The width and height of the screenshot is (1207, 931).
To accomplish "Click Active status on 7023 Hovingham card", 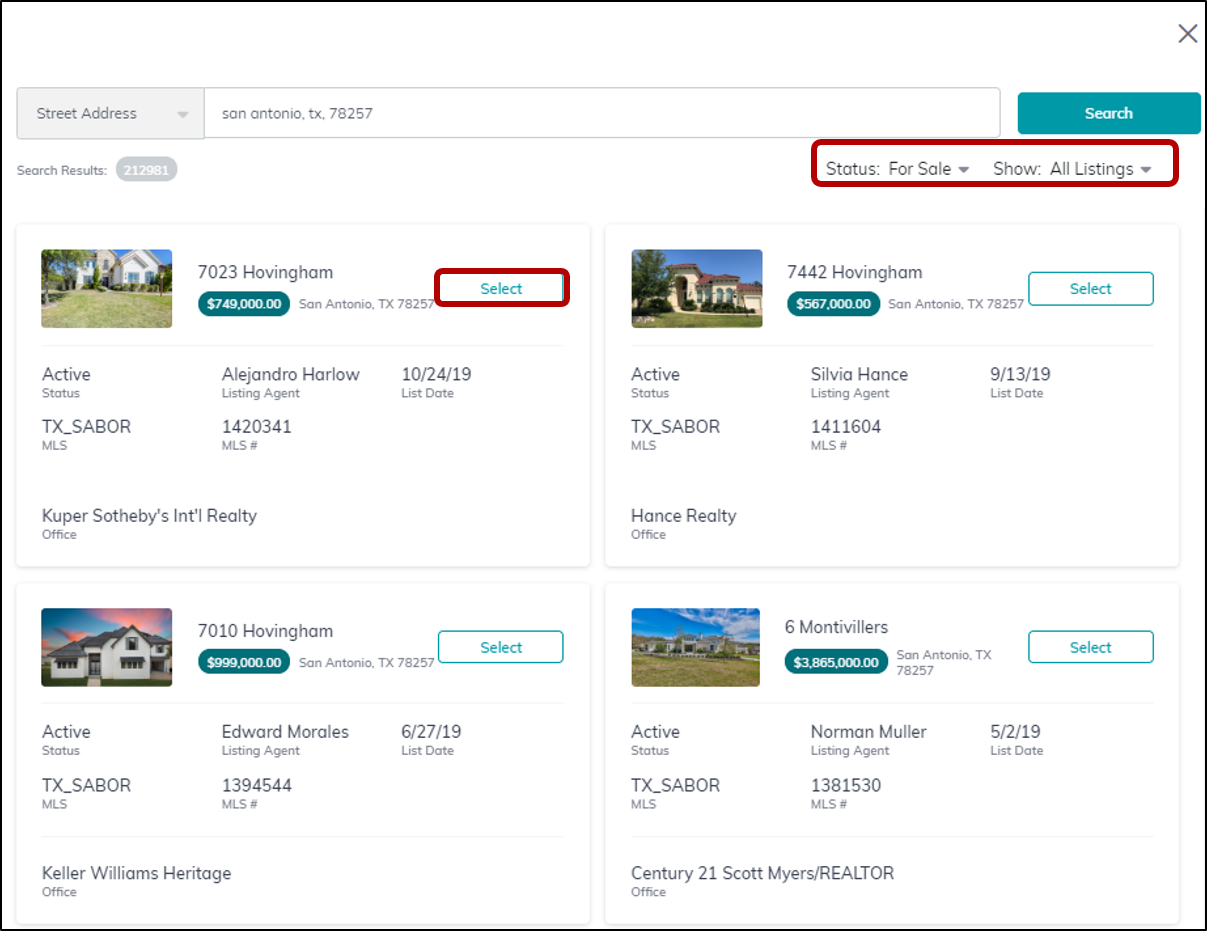I will coord(66,374).
